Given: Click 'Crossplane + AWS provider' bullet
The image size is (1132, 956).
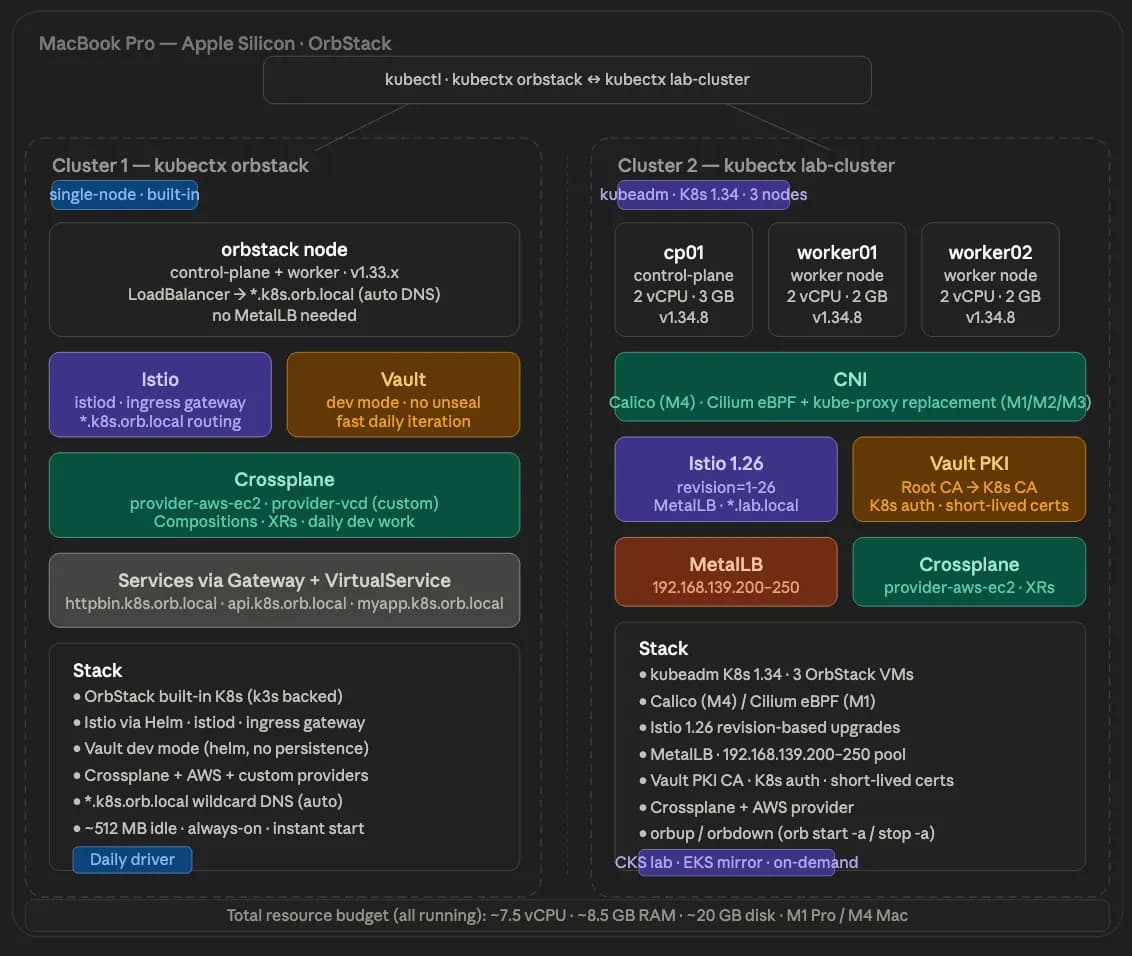Looking at the screenshot, I should tap(746, 807).
